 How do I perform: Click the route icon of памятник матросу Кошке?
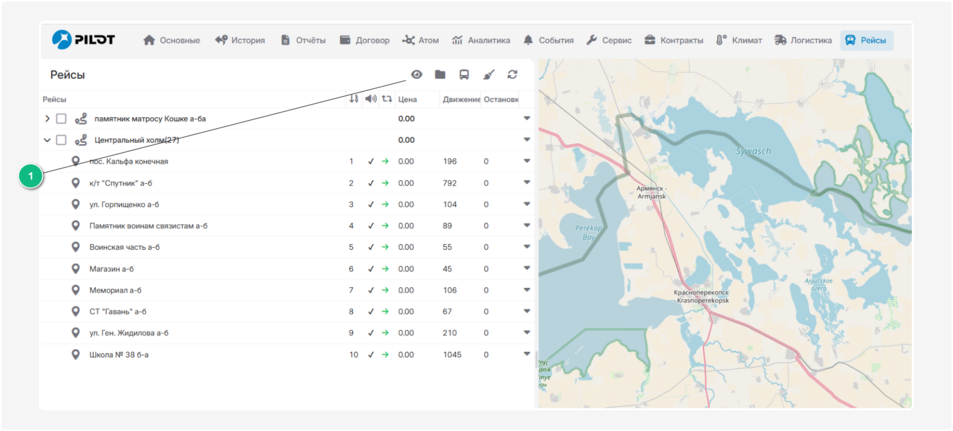click(81, 119)
